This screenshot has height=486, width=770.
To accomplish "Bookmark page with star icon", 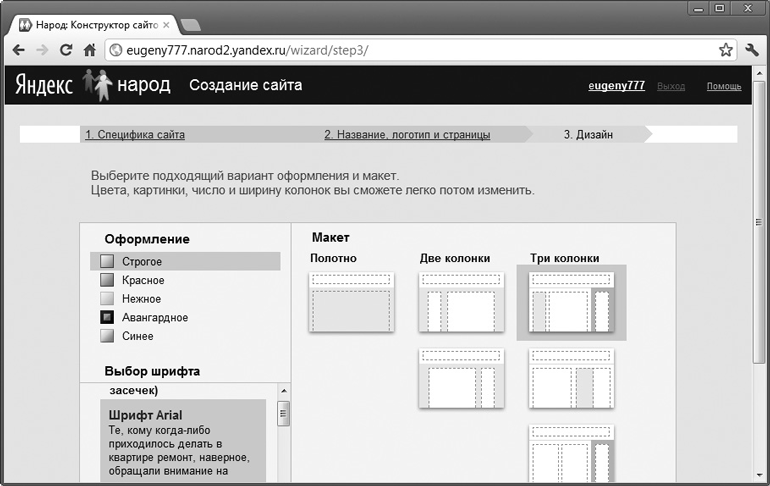I will click(x=726, y=50).
